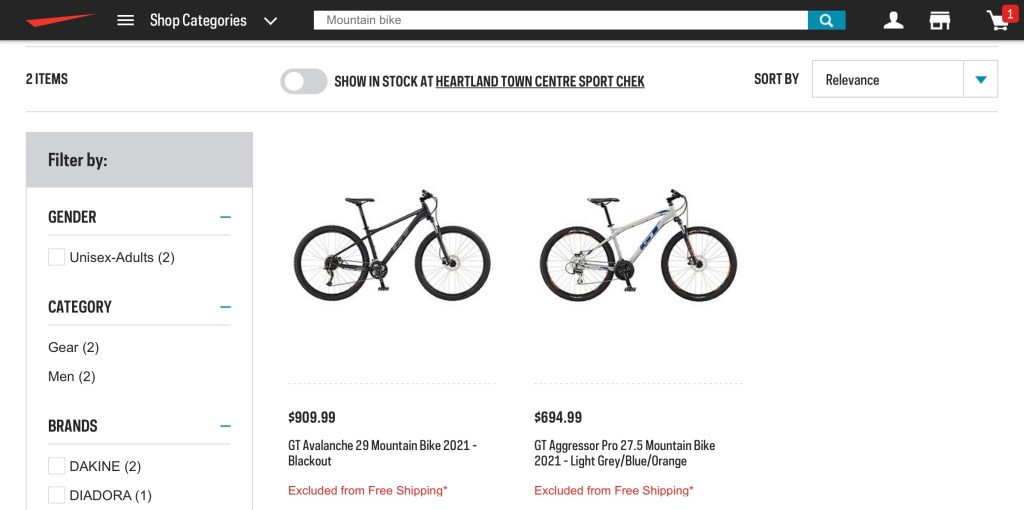Collapse the Gender filter section
The image size is (1024, 510).
(225, 217)
